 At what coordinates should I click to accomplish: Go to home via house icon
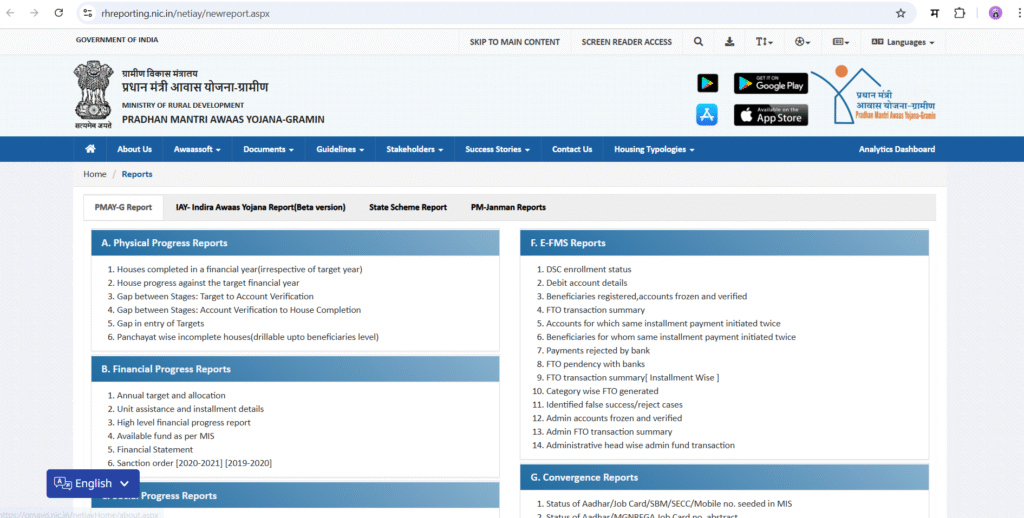[x=90, y=149]
